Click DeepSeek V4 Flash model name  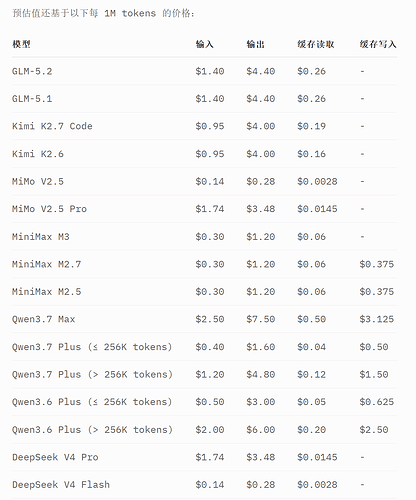(x=61, y=485)
